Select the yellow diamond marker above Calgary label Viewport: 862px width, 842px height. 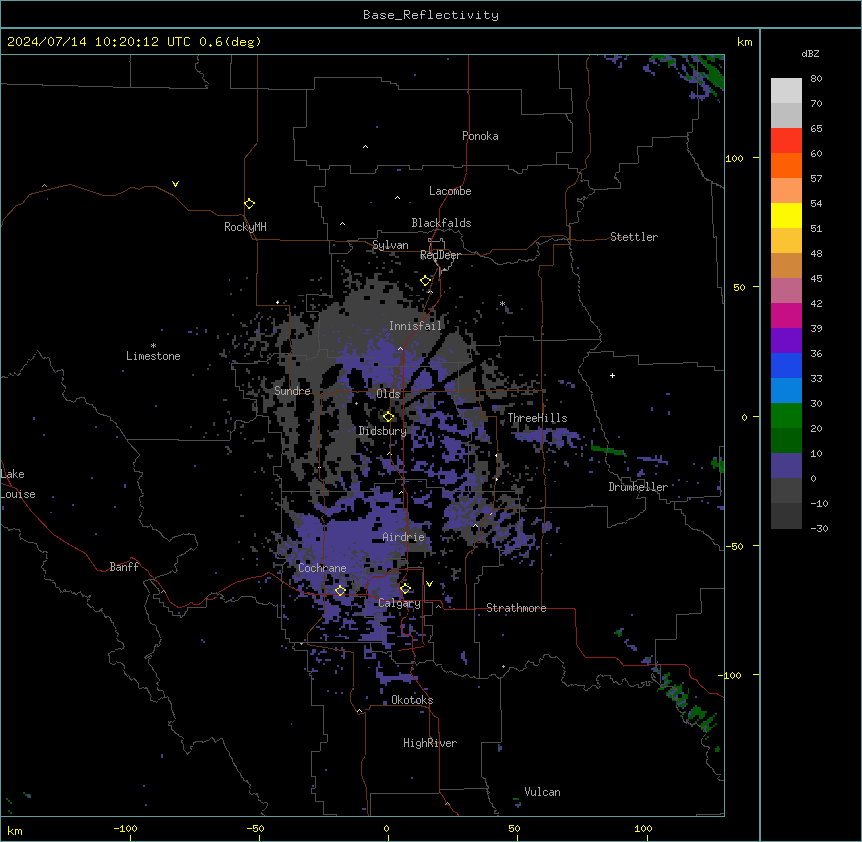(405, 589)
